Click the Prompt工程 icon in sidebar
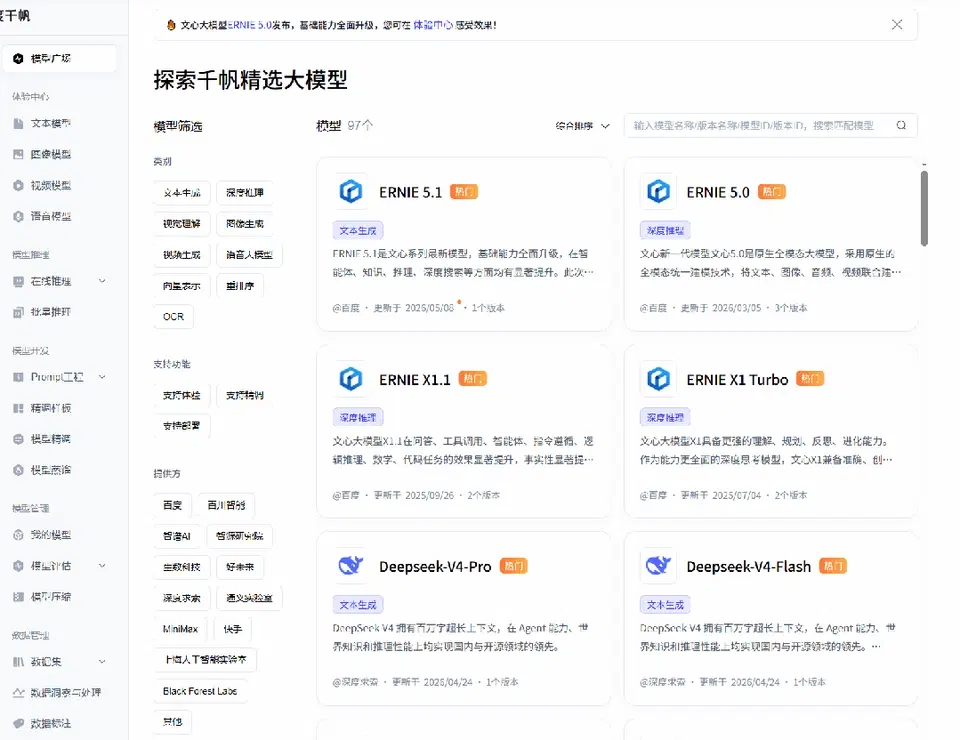The width and height of the screenshot is (960, 740). (18, 377)
